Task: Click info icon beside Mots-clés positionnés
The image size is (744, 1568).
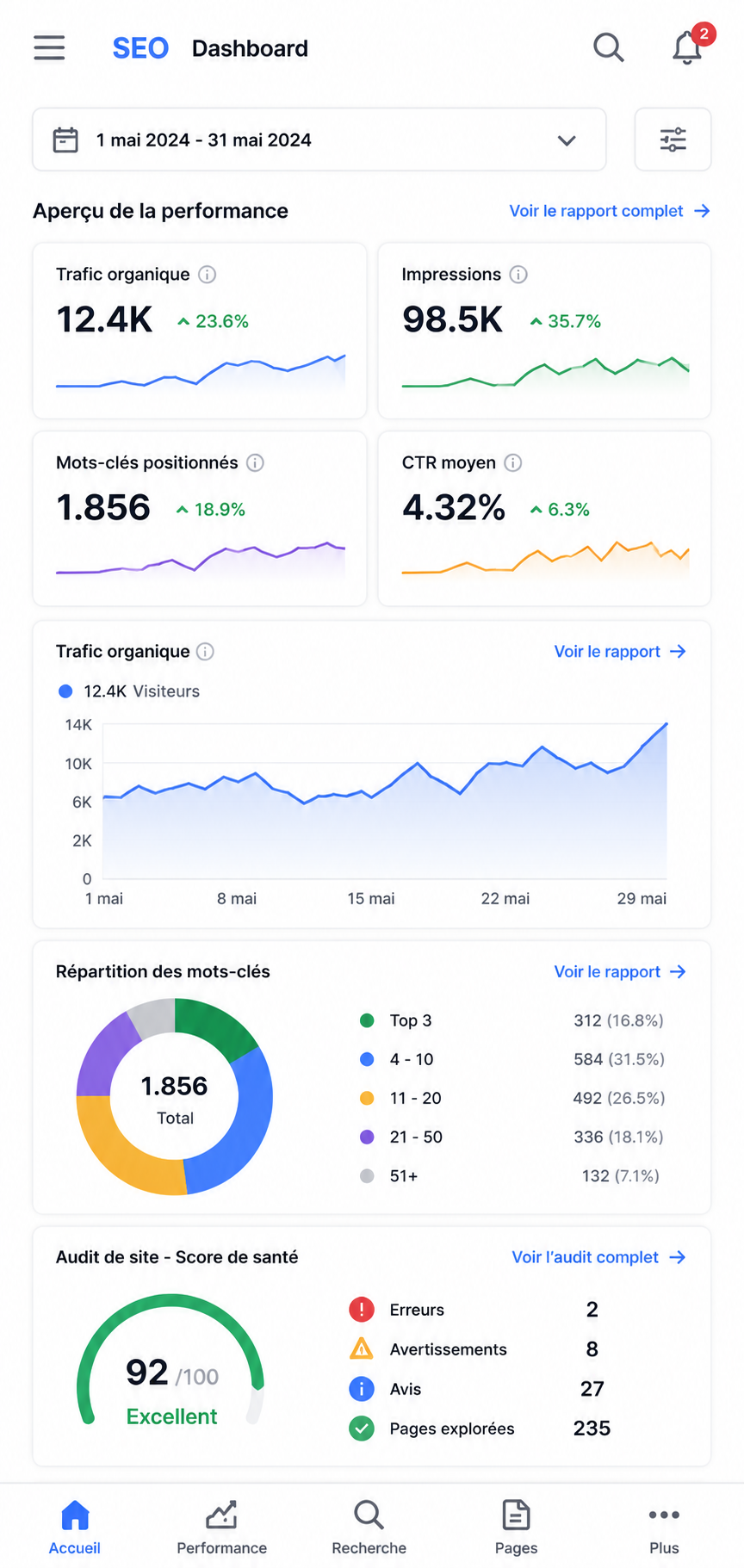Action: tap(255, 462)
